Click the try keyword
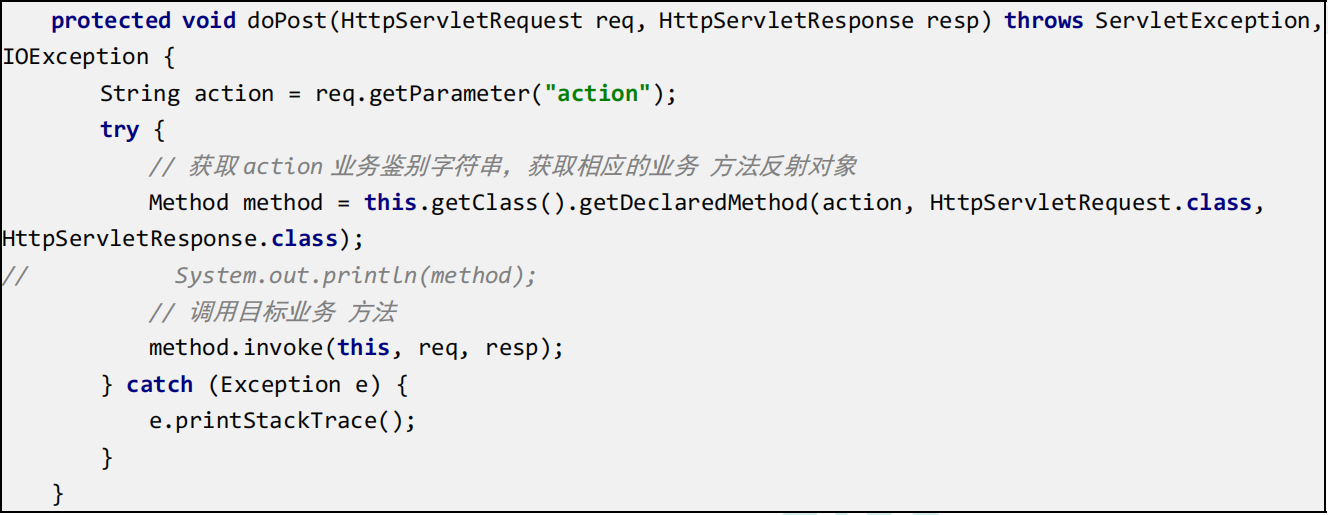1328x515 pixels. 119,130
